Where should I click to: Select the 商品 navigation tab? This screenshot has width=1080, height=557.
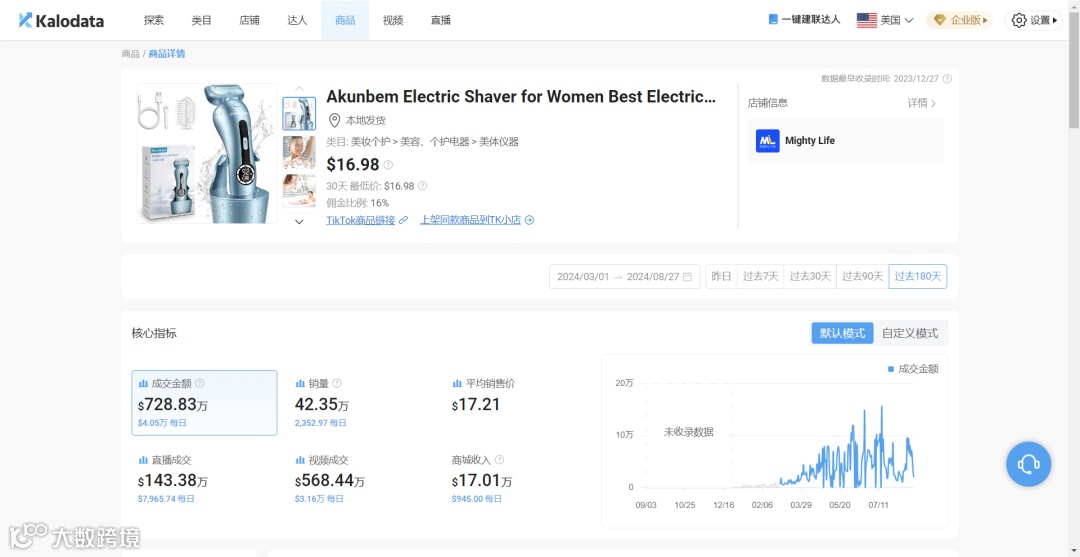coord(345,20)
